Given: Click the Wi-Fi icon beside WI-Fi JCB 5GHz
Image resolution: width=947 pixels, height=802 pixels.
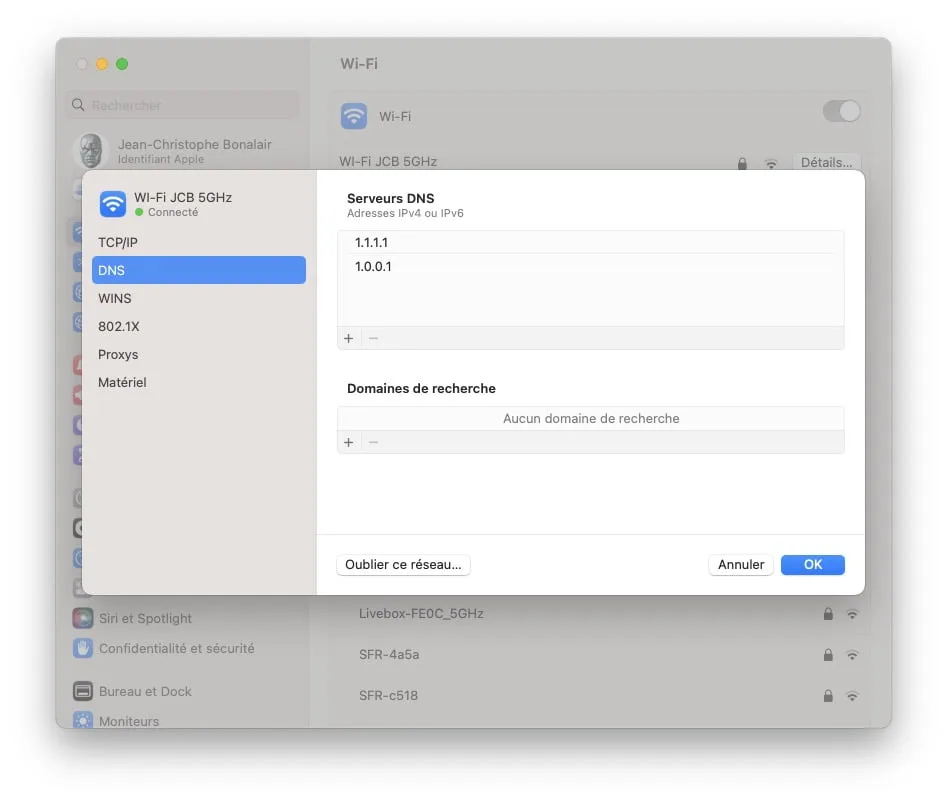Looking at the screenshot, I should [x=113, y=204].
